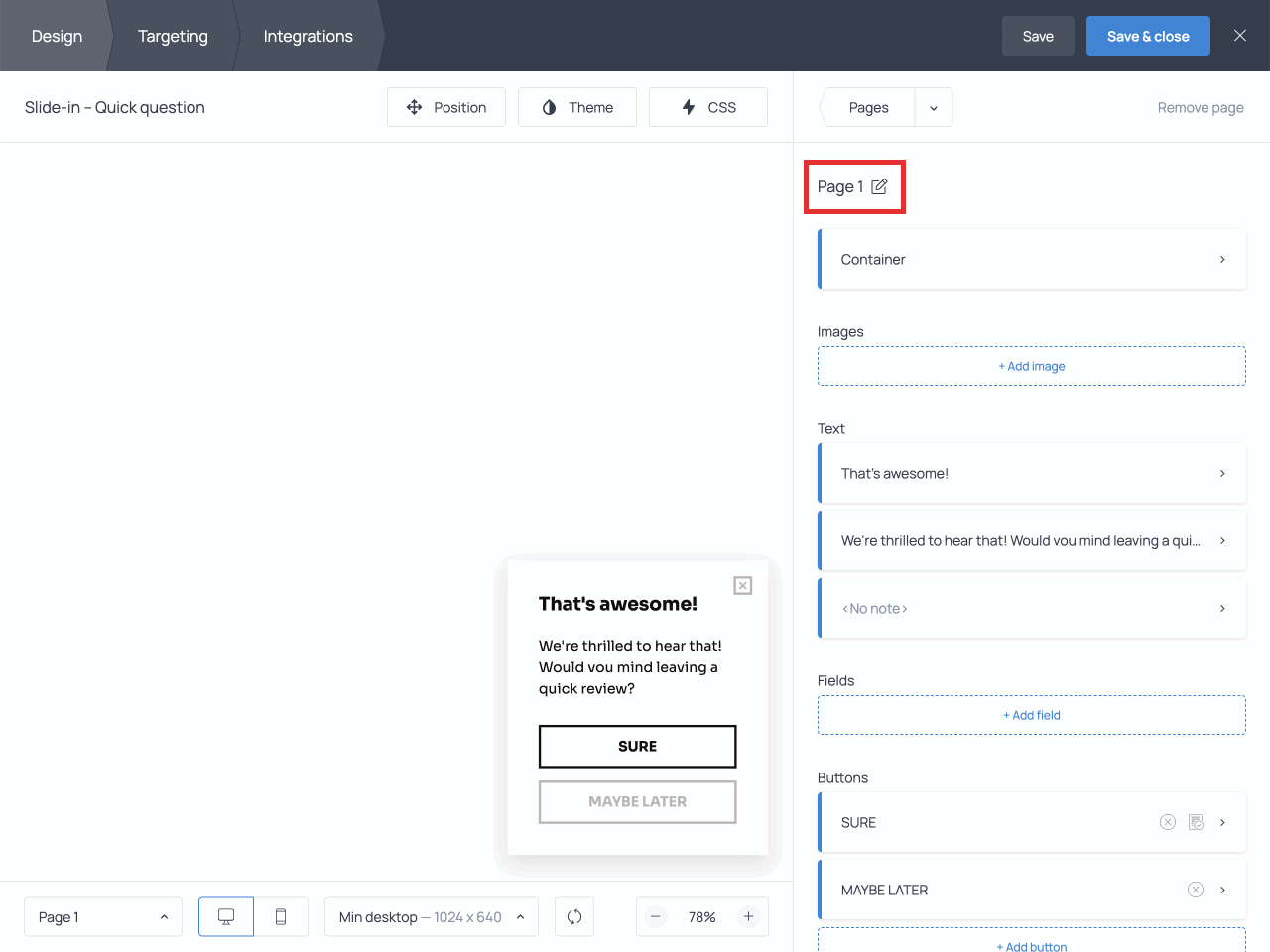Click the small X on the slide-in preview

tap(742, 585)
